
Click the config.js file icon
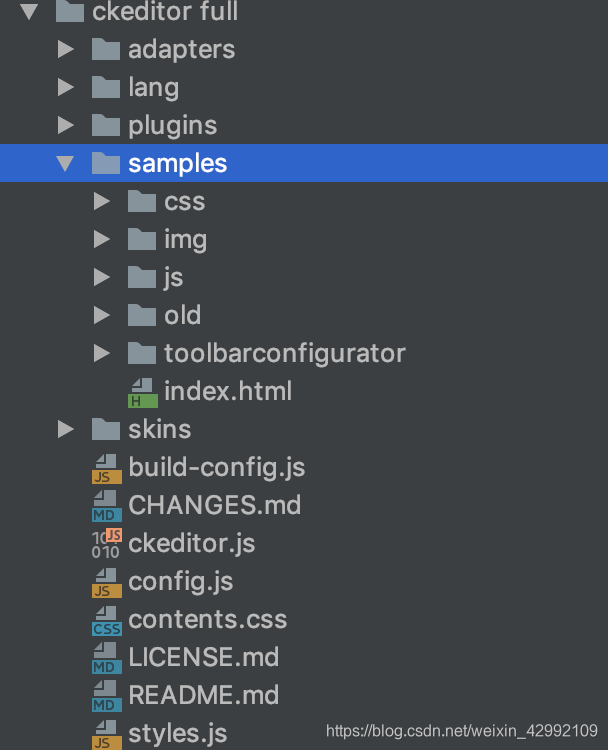[107, 583]
